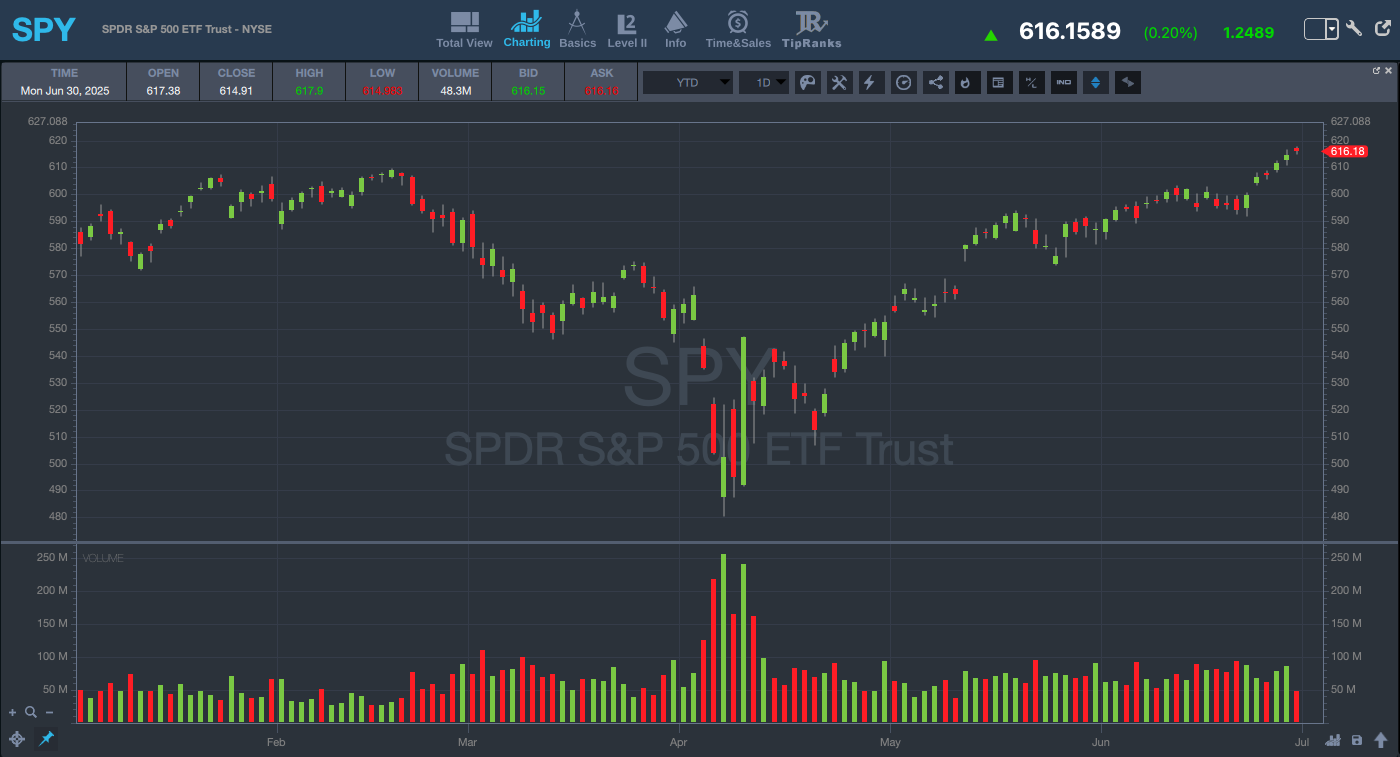Click the OPEN 617.38 cell
Image resolution: width=1400 pixels, height=757 pixels.
click(x=164, y=82)
